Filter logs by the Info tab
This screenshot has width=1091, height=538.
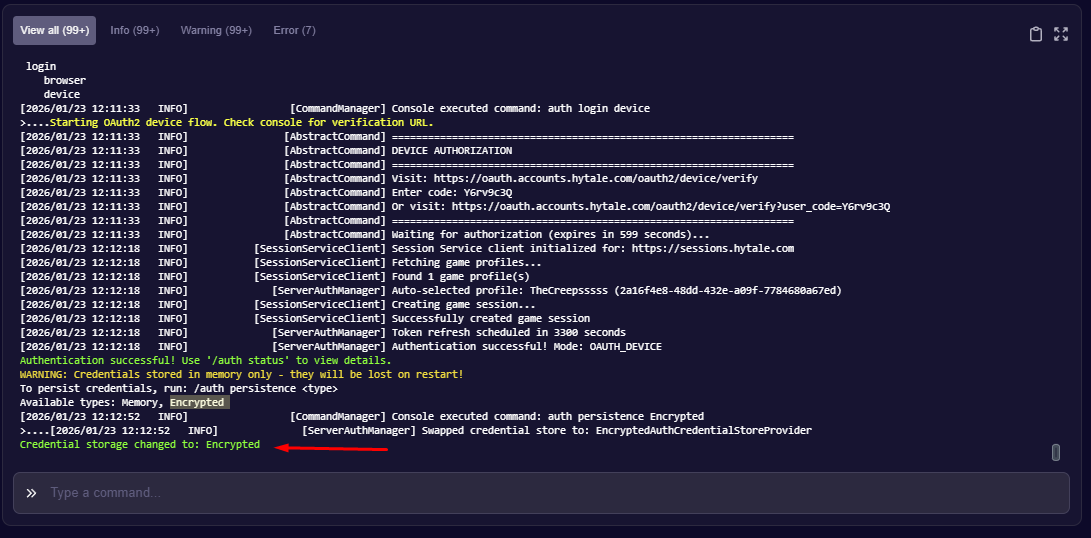coord(134,30)
